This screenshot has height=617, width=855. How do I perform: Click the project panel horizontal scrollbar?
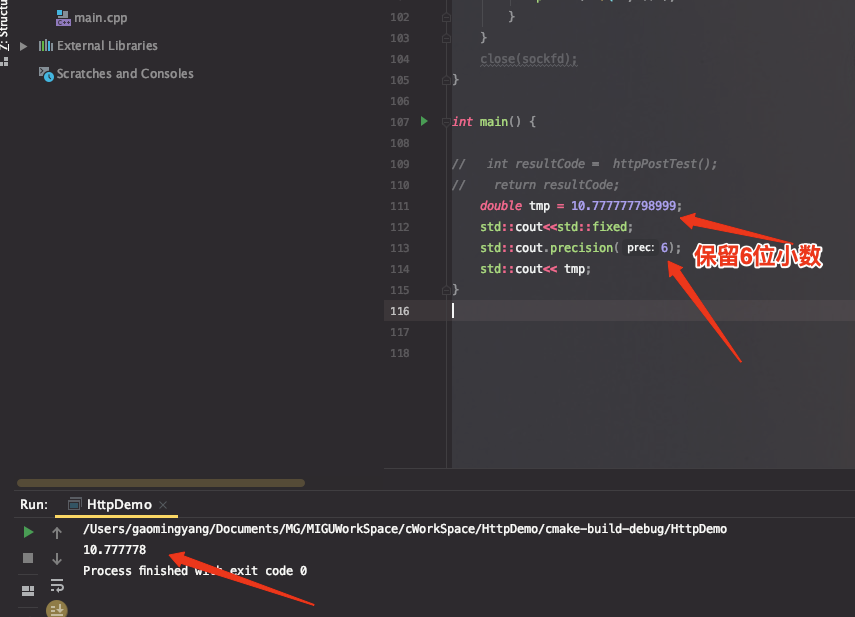161,483
